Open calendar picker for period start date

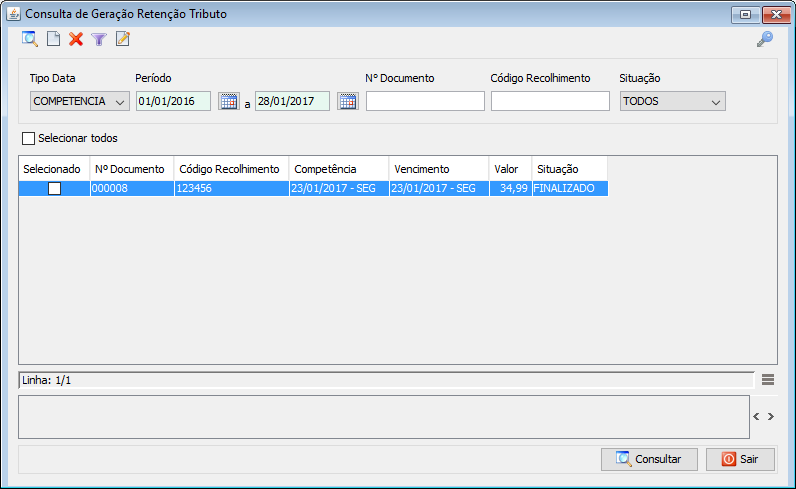point(229,101)
